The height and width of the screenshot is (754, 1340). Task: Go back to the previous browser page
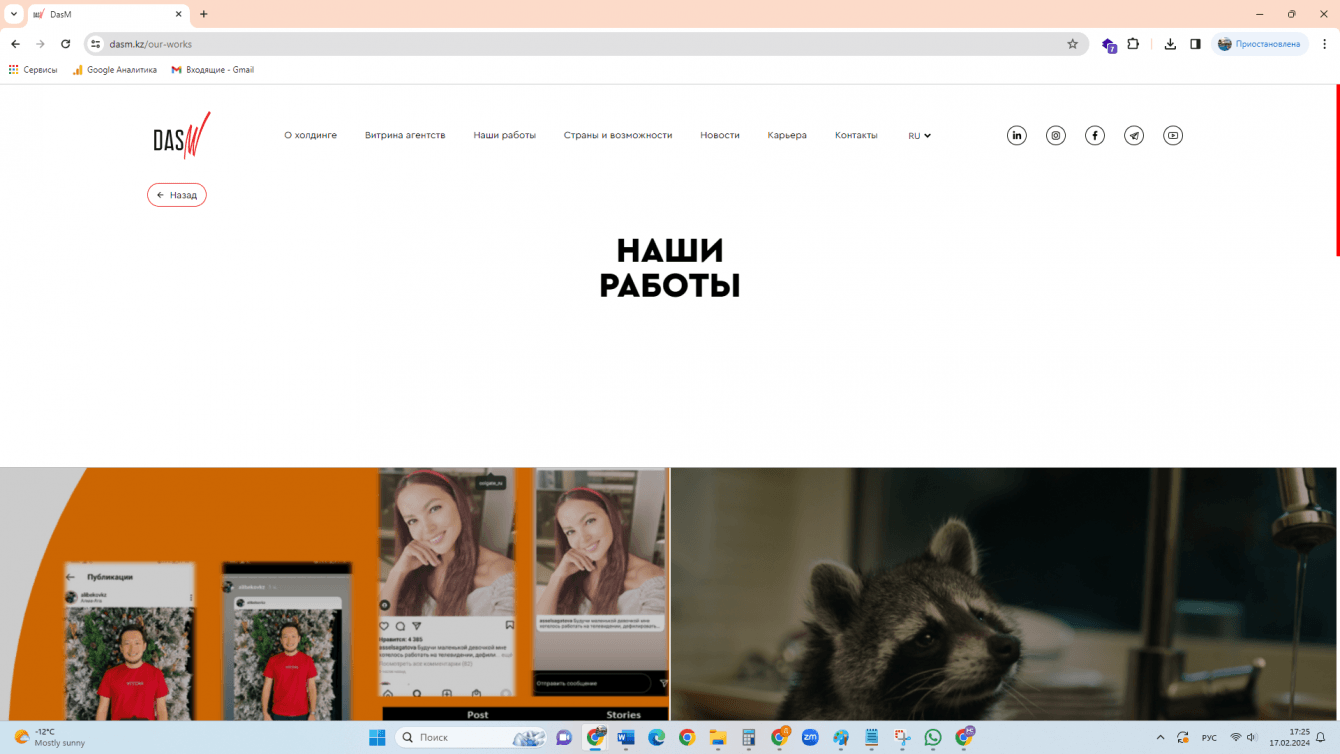tap(15, 44)
